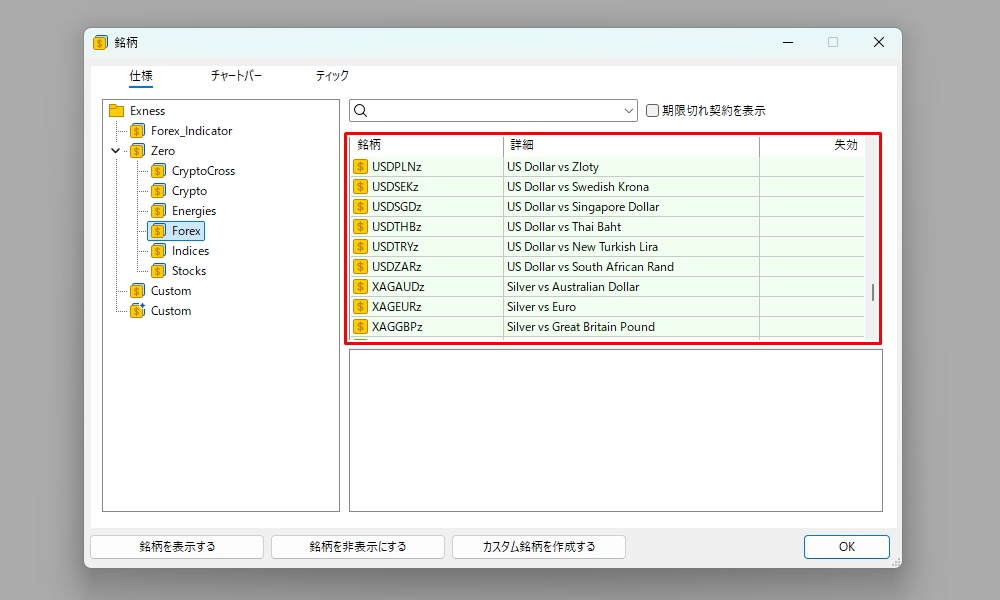Screen dimensions: 1000x600
Task: Click the Energies symbol group icon
Action: click(158, 211)
